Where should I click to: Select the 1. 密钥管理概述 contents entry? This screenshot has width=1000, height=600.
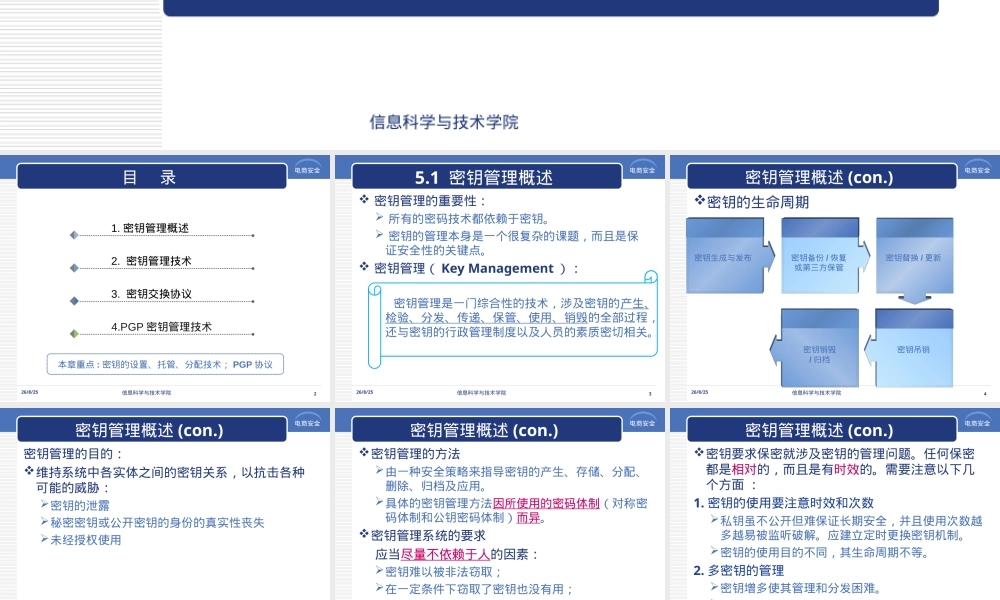(x=149, y=228)
